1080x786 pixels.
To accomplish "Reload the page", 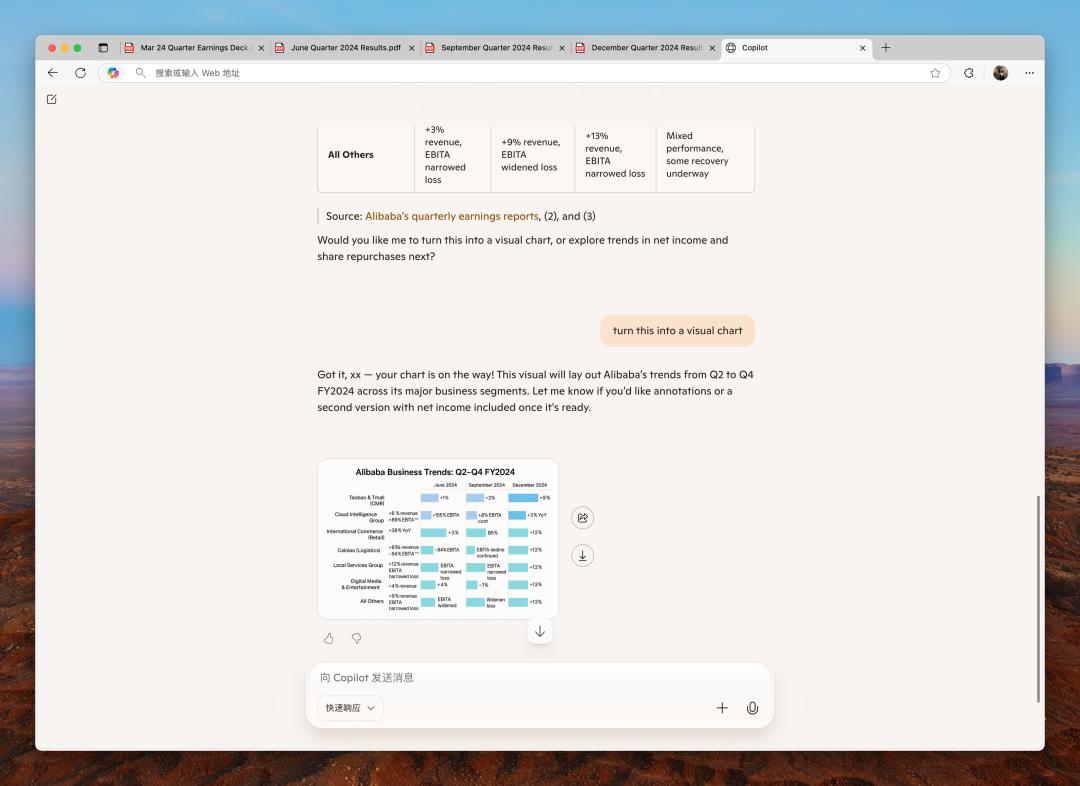I will point(81,73).
